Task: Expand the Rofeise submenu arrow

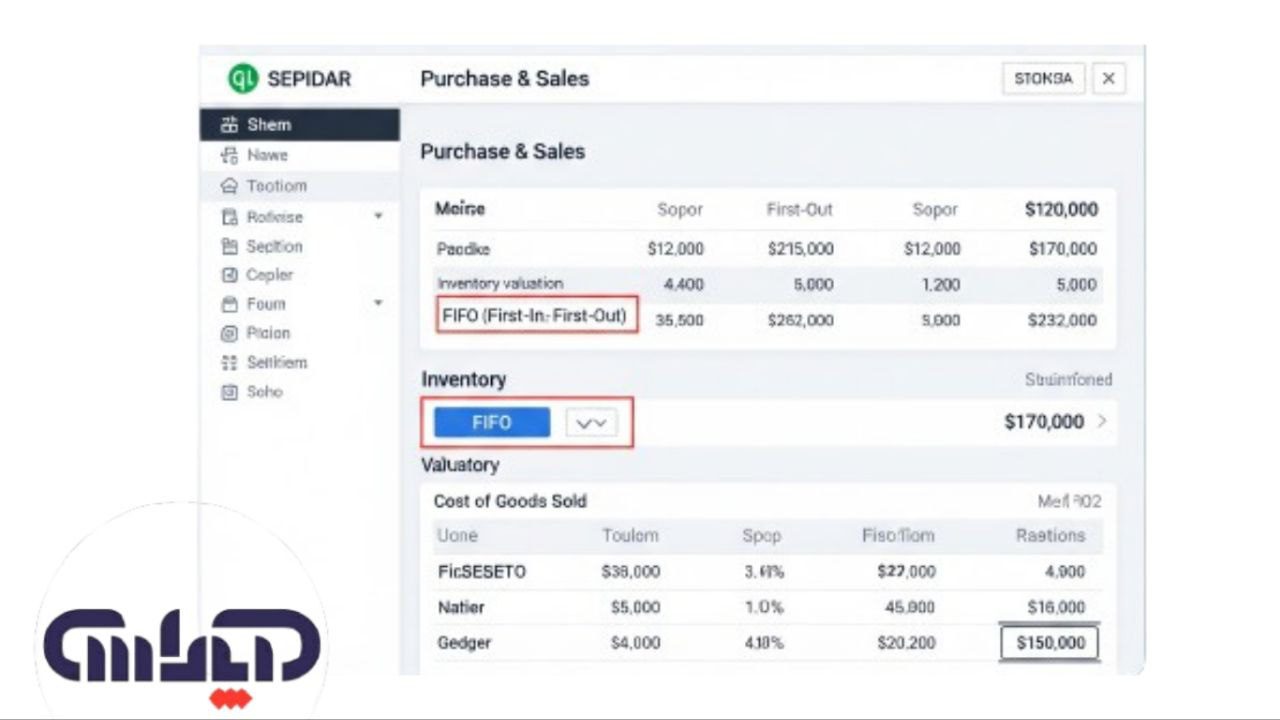Action: point(378,216)
